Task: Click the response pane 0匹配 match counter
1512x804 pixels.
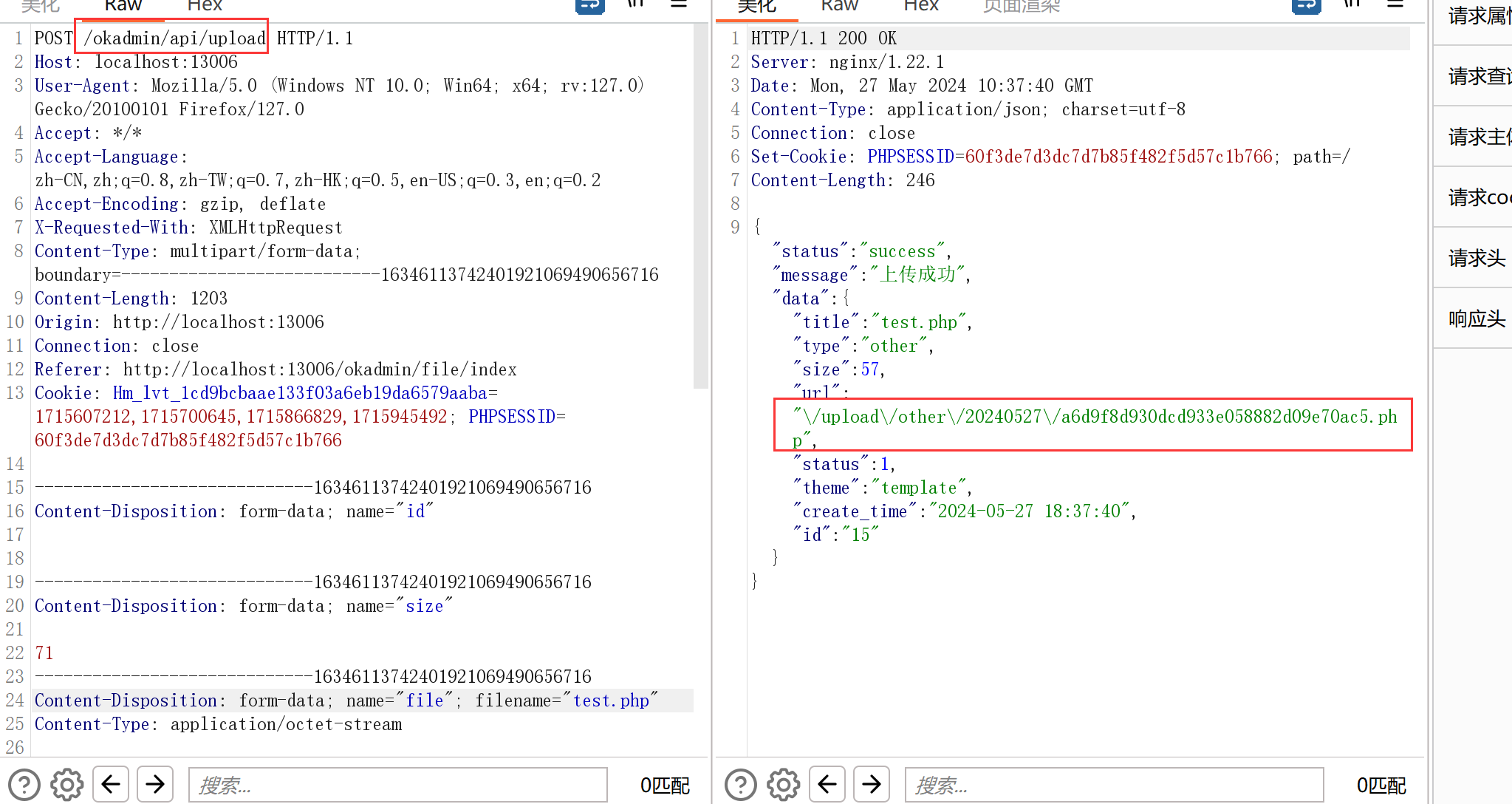Action: coord(1381,786)
